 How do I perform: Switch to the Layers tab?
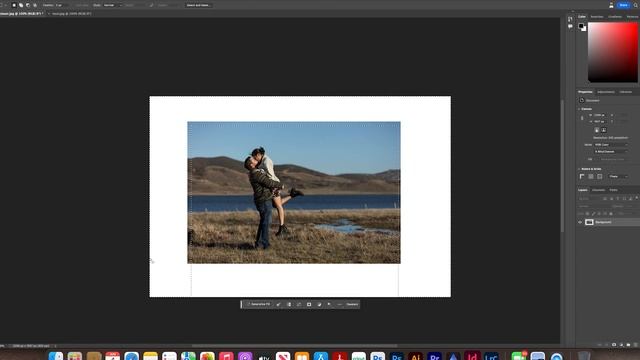(x=583, y=190)
